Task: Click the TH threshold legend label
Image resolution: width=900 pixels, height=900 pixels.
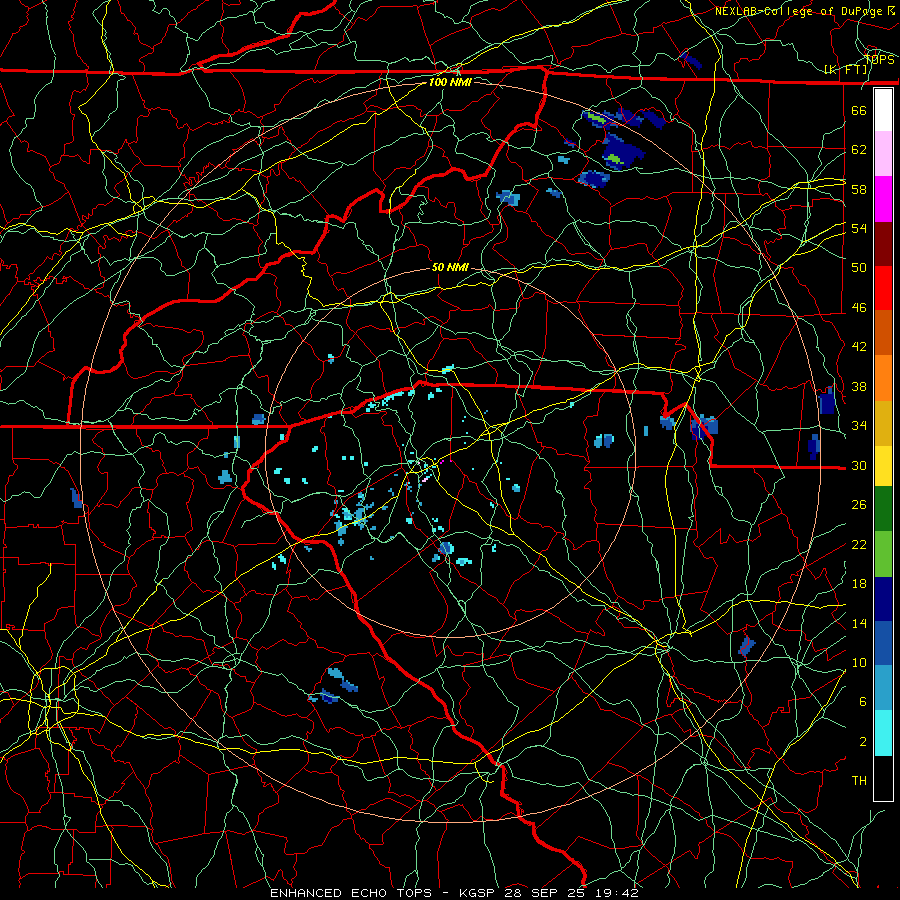Action: click(x=859, y=781)
